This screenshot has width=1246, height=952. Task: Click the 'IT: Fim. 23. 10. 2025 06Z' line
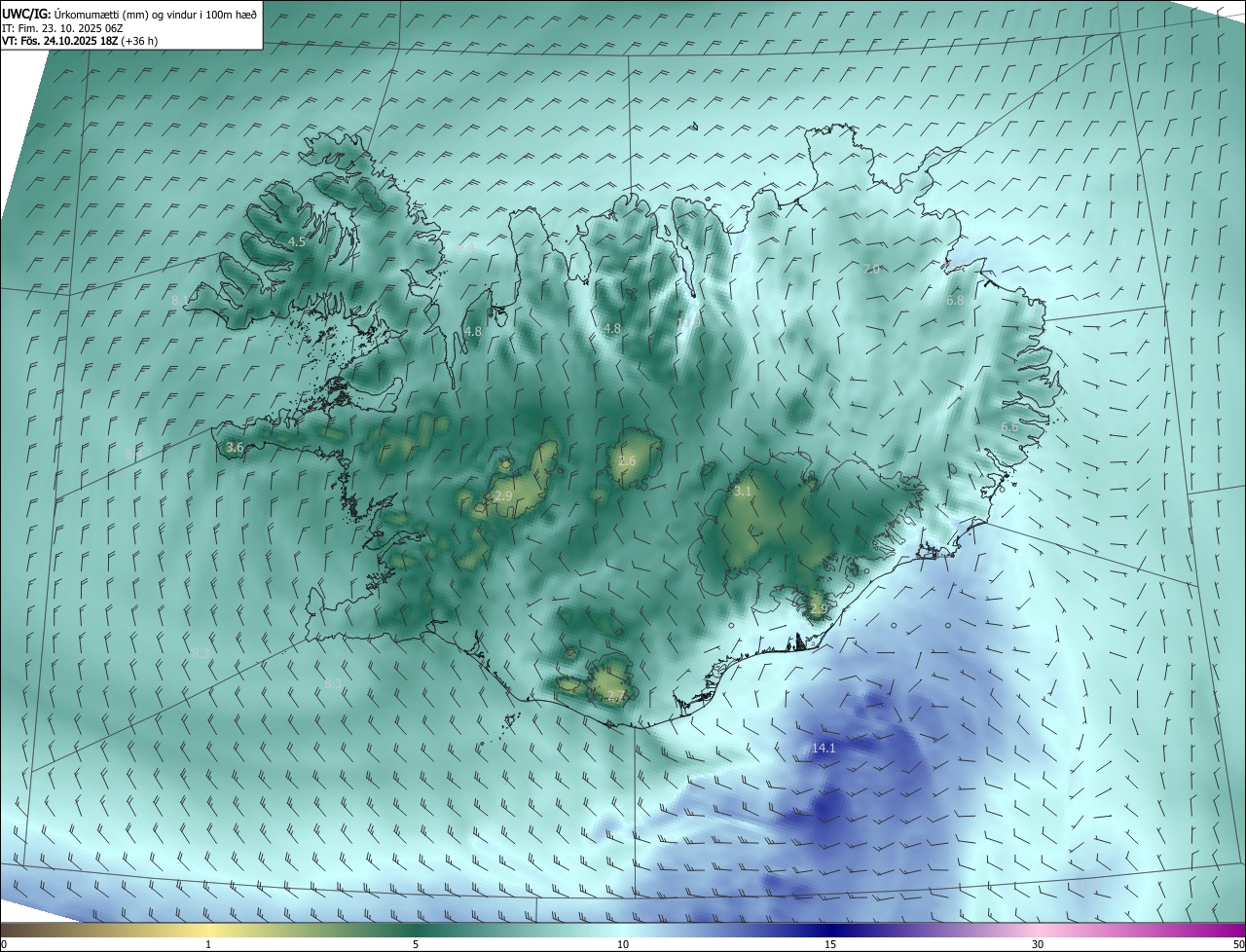pyautogui.click(x=62, y=28)
